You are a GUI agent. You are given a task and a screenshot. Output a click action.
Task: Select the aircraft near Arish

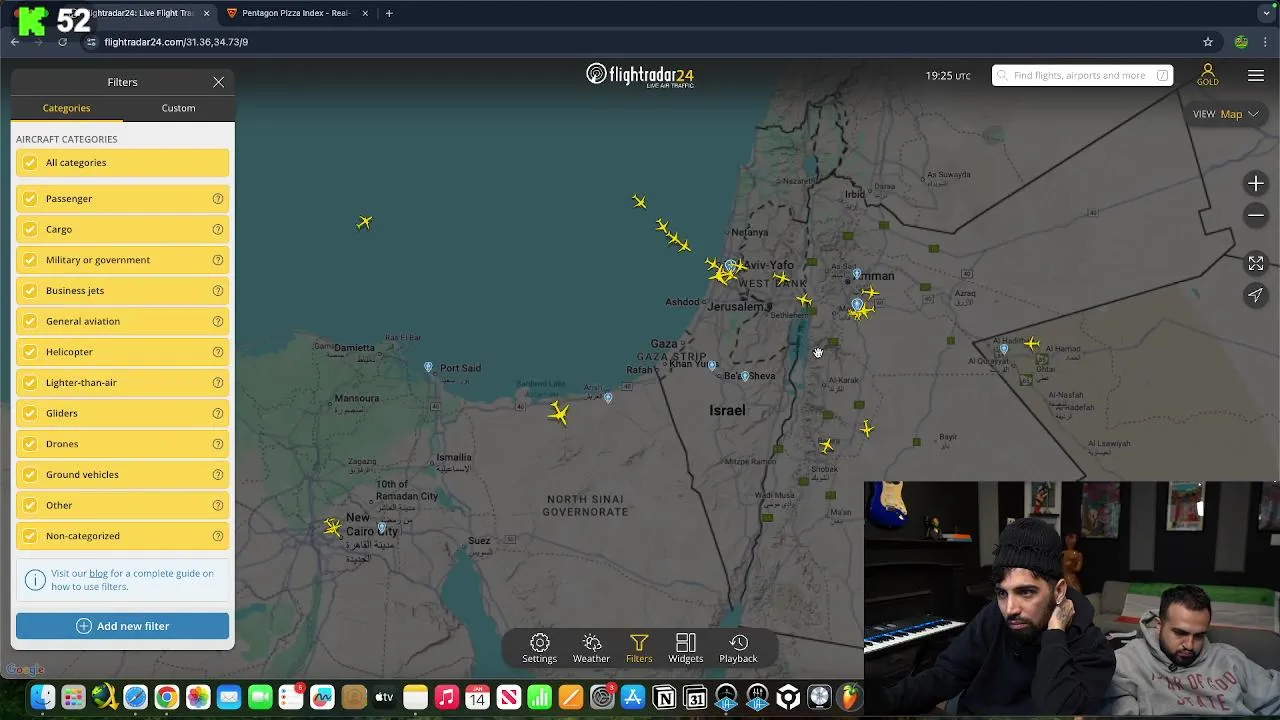pos(559,412)
